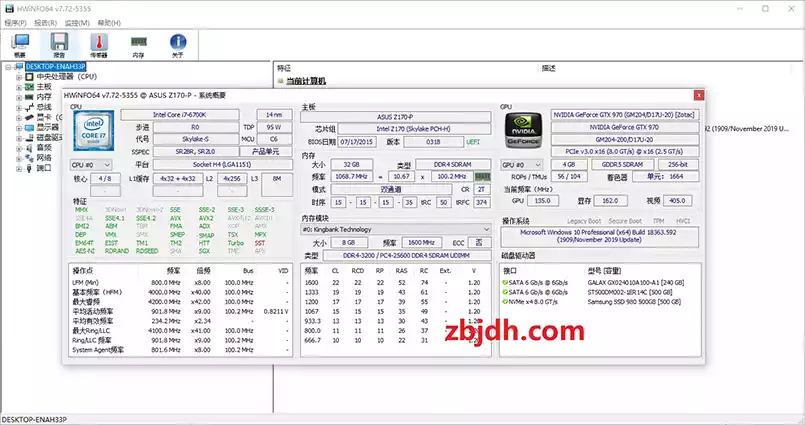Select 显示器 in the device tree

tap(48, 127)
